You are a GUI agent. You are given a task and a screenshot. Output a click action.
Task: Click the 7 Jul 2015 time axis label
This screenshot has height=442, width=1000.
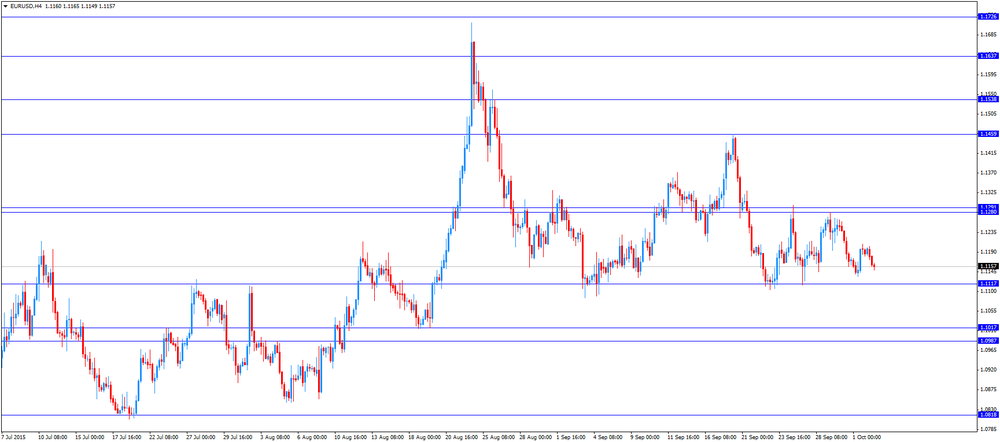(x=14, y=438)
